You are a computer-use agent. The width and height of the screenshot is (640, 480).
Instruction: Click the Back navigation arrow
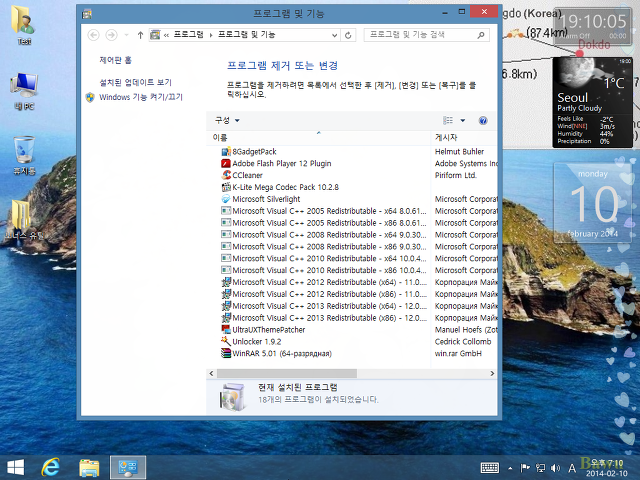click(93, 35)
